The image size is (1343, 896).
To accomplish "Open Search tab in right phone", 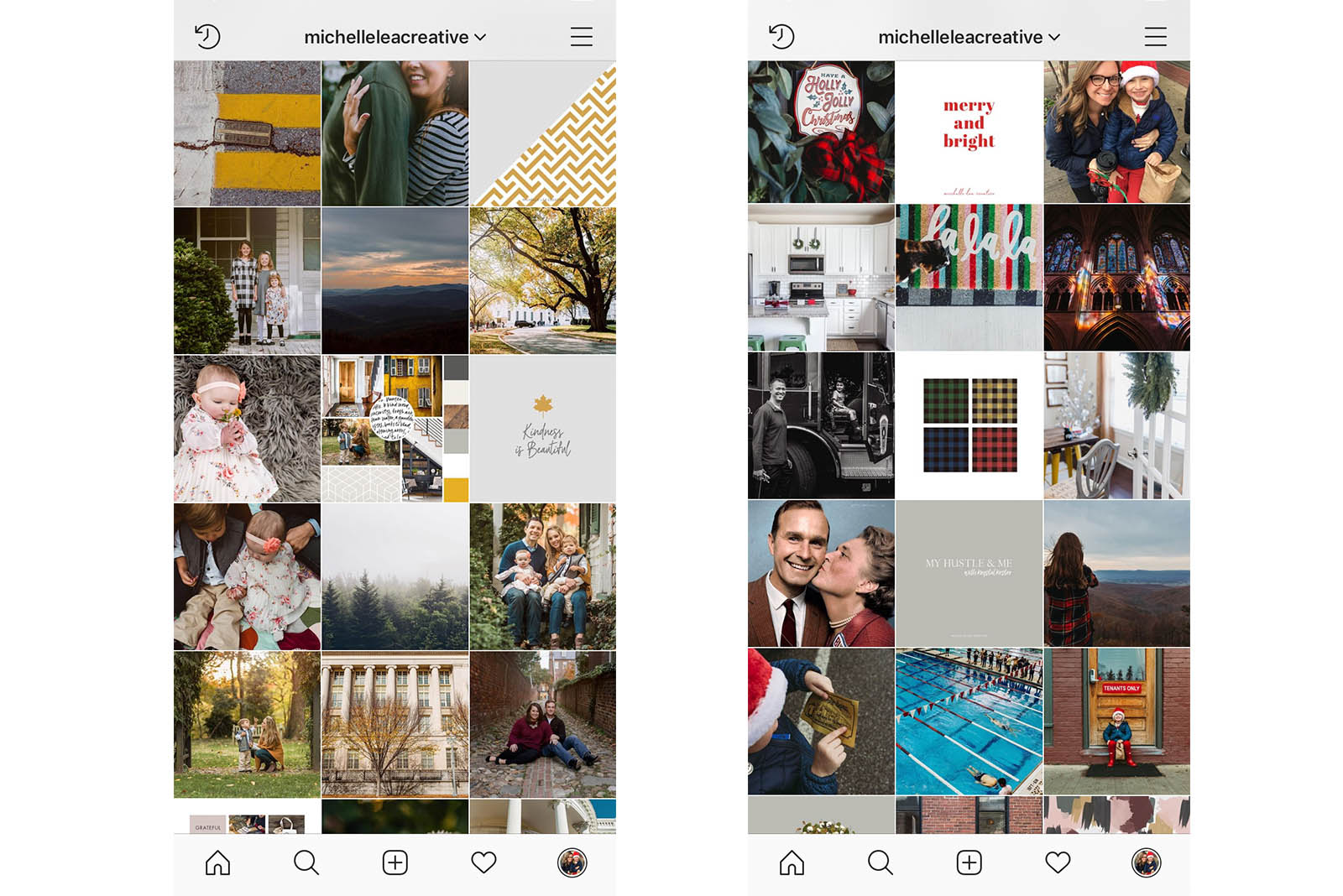I will [x=881, y=862].
